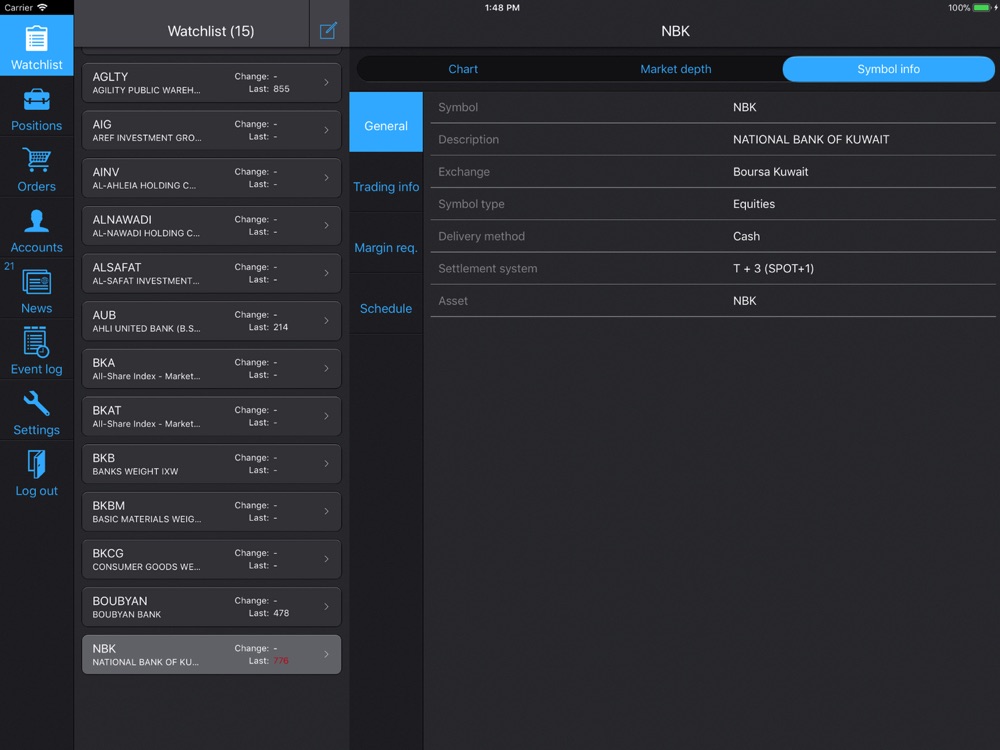This screenshot has width=1000, height=750.
Task: Select the Symbol info tab
Action: 888,69
